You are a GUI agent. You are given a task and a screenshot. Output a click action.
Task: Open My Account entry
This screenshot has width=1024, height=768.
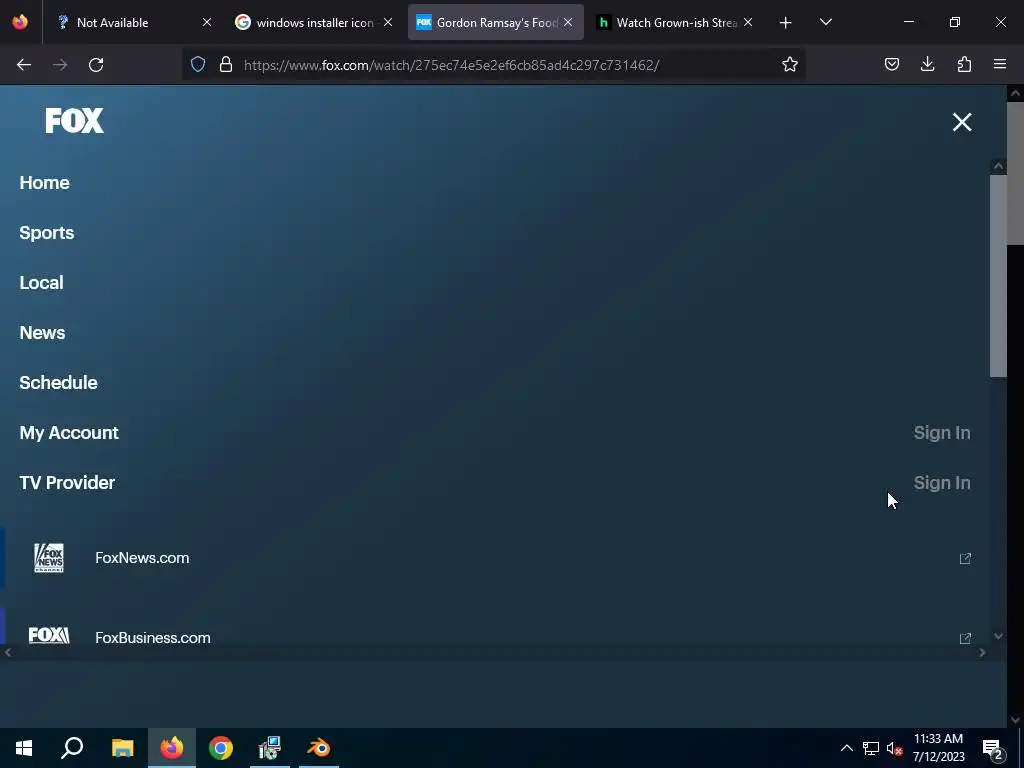click(69, 433)
